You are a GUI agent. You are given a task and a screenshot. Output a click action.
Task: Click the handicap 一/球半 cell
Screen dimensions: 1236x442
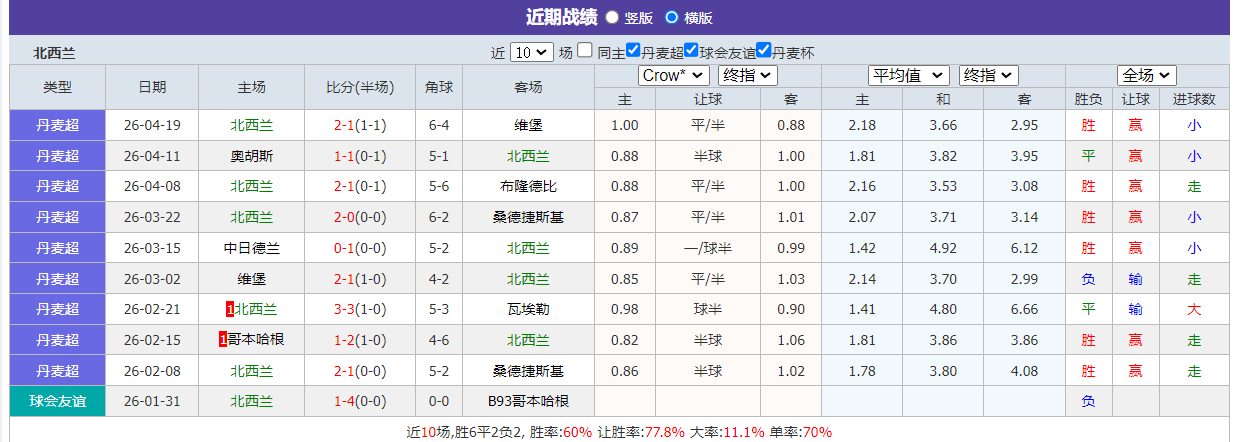[708, 248]
